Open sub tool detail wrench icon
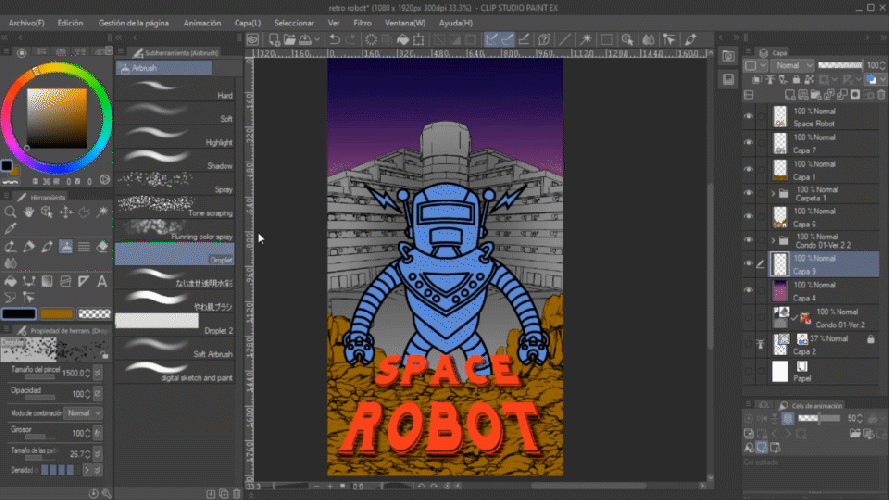The width and height of the screenshot is (889, 500). (x=106, y=494)
